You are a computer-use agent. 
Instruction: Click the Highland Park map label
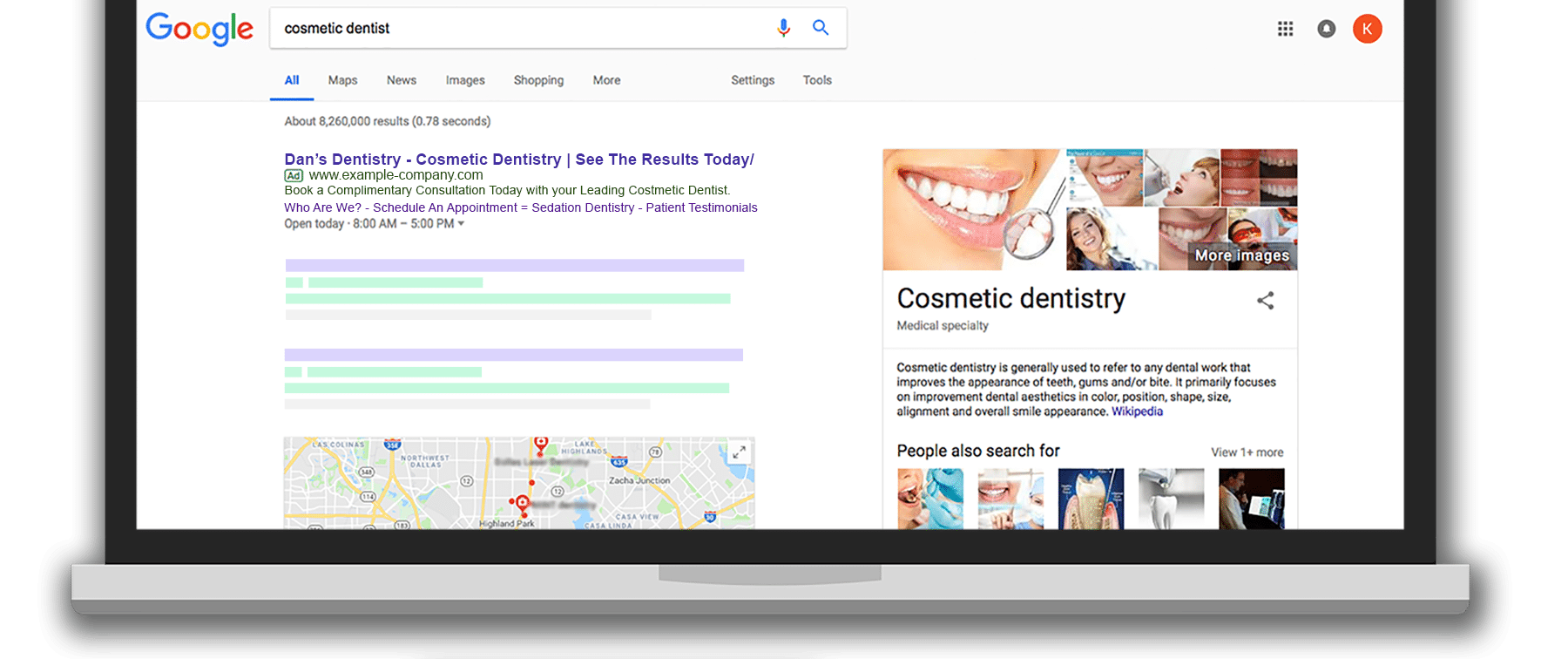(506, 524)
